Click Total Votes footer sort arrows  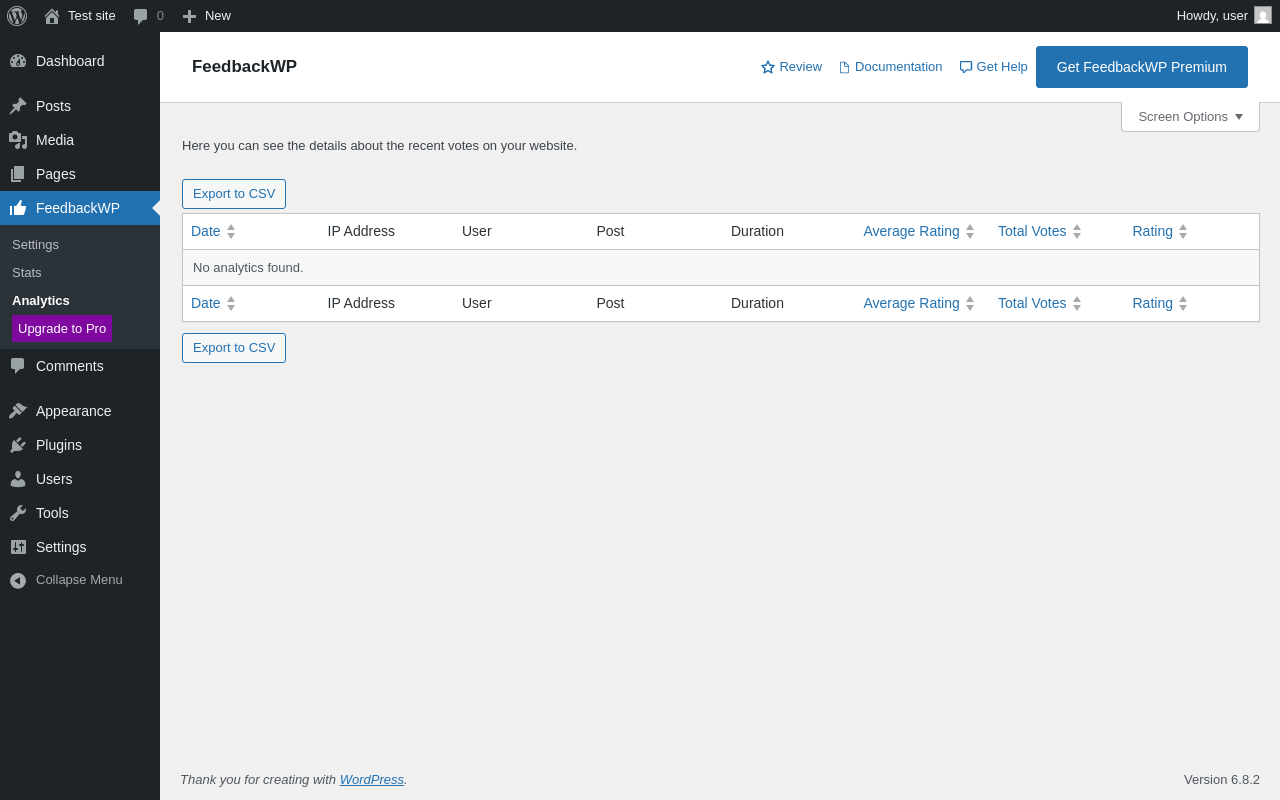(x=1077, y=303)
